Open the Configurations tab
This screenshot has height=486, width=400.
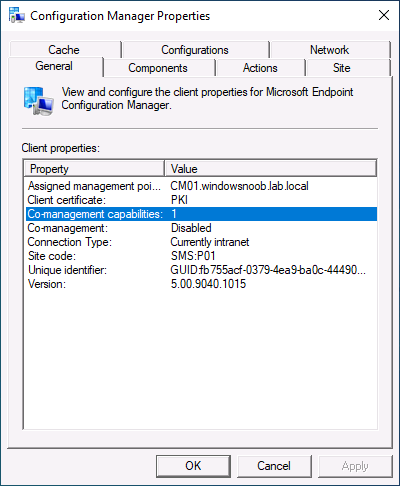195,50
